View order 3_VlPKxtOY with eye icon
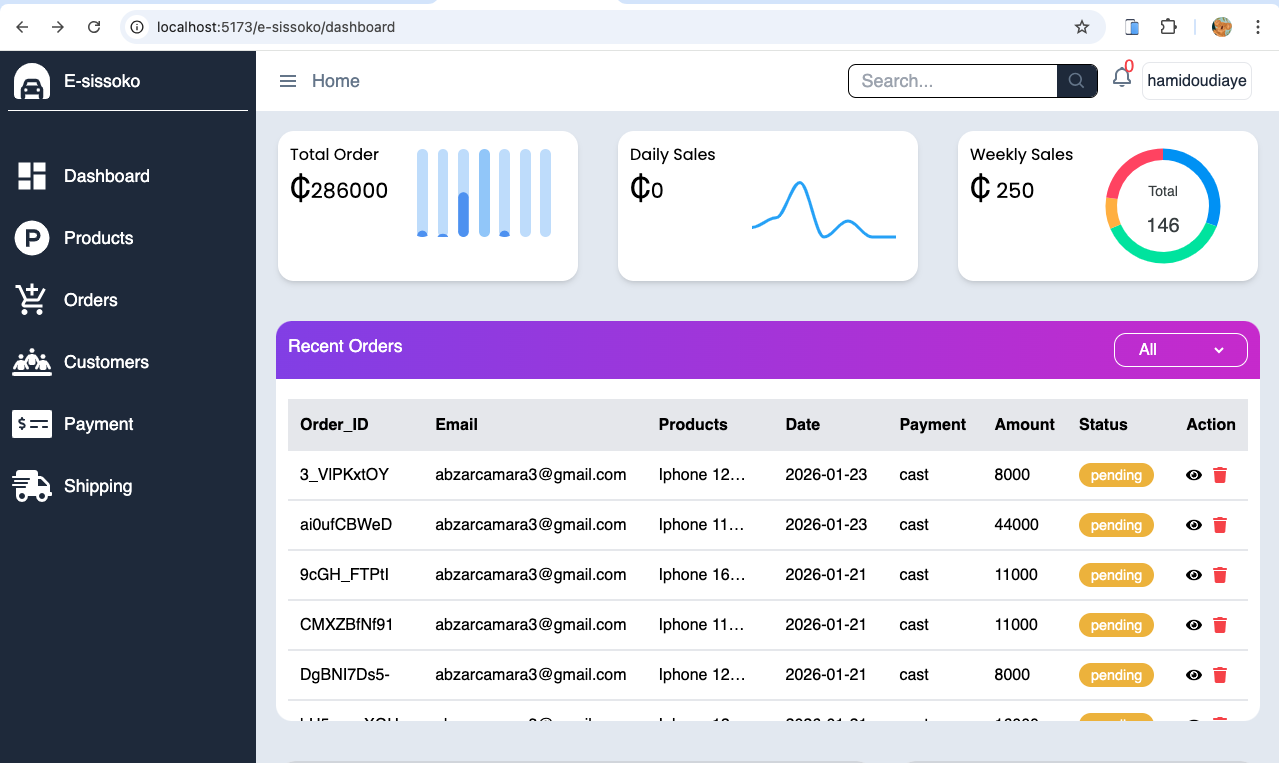Viewport: 1279px width, 763px height. point(1193,475)
